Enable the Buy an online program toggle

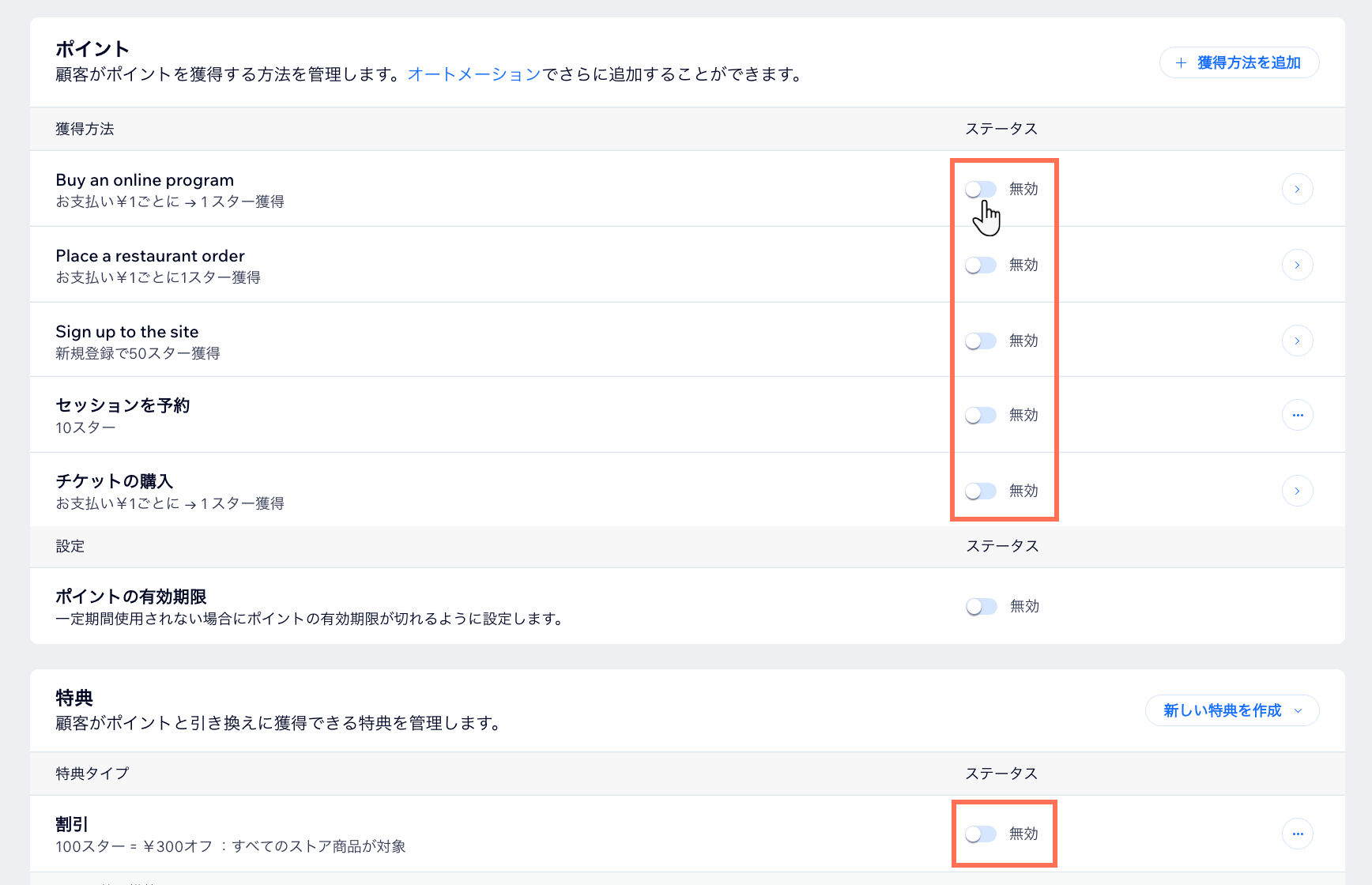[x=981, y=189]
